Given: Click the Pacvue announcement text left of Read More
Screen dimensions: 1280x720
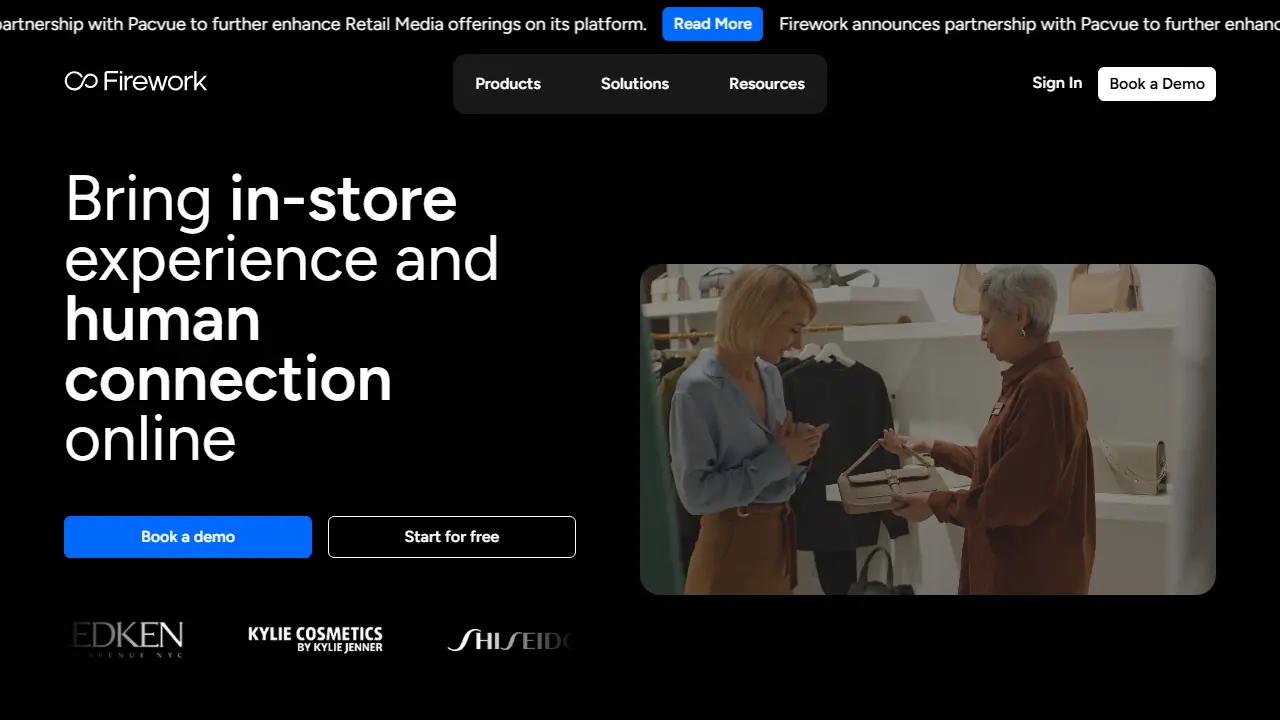Looking at the screenshot, I should 323,24.
